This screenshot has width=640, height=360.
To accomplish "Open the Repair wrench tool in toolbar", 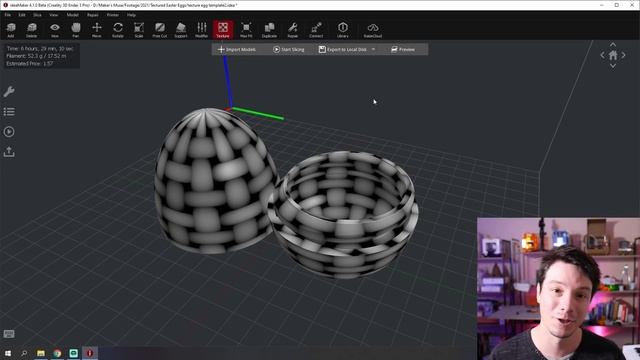I will click(293, 30).
